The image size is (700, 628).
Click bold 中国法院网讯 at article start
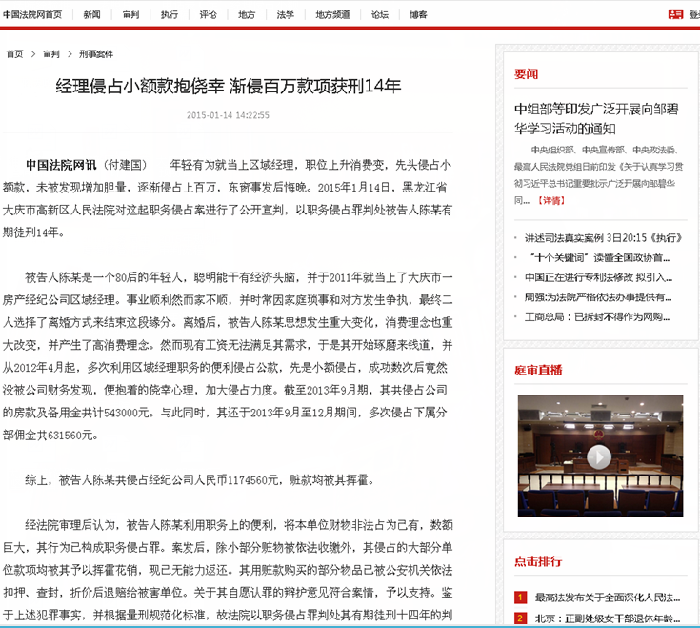tap(61, 165)
